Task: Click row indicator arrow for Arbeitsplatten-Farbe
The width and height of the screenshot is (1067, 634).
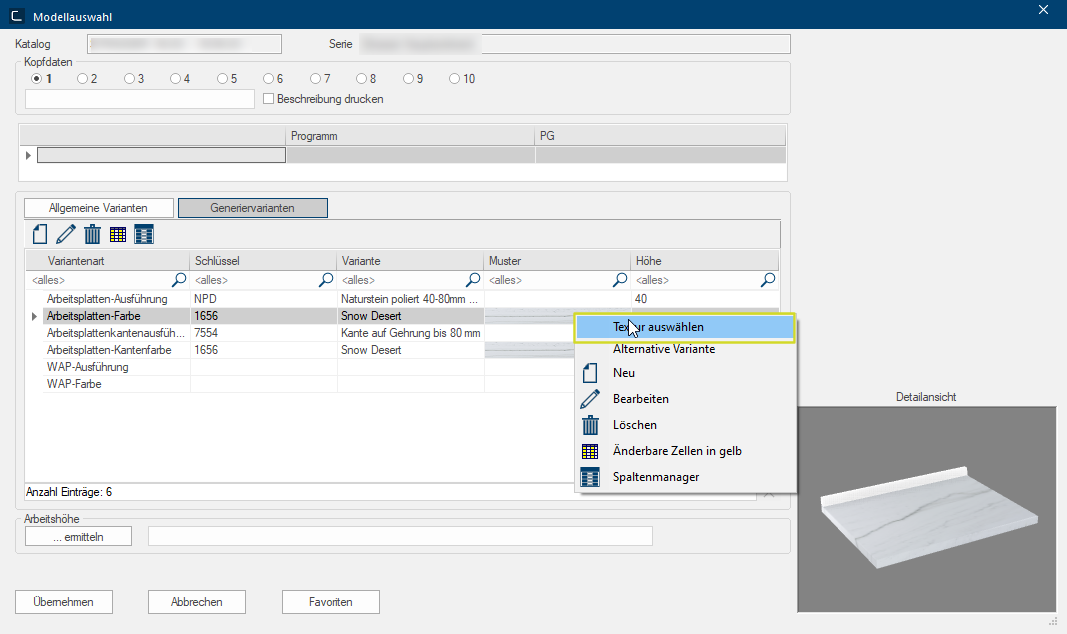Action: tap(35, 316)
